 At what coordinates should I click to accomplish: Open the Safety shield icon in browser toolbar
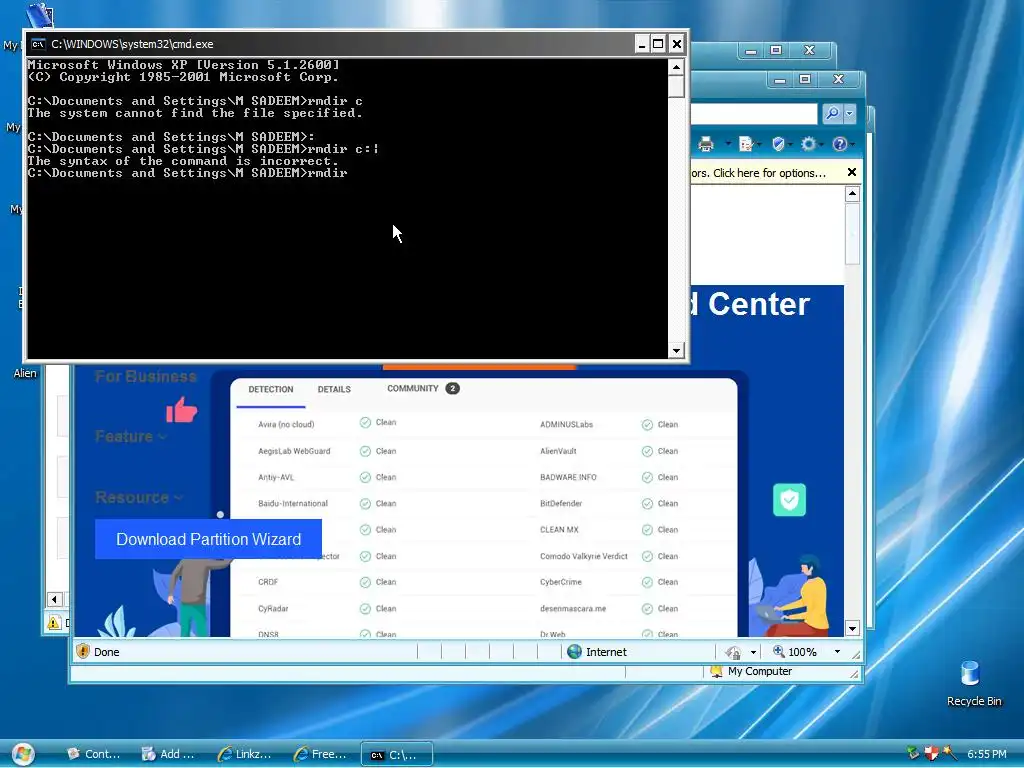[778, 144]
